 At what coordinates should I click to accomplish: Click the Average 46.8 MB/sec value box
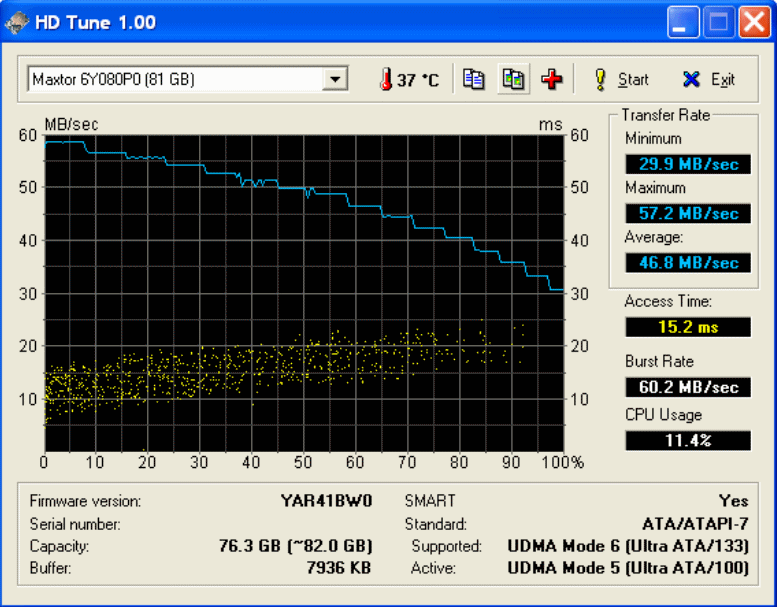pos(688,263)
